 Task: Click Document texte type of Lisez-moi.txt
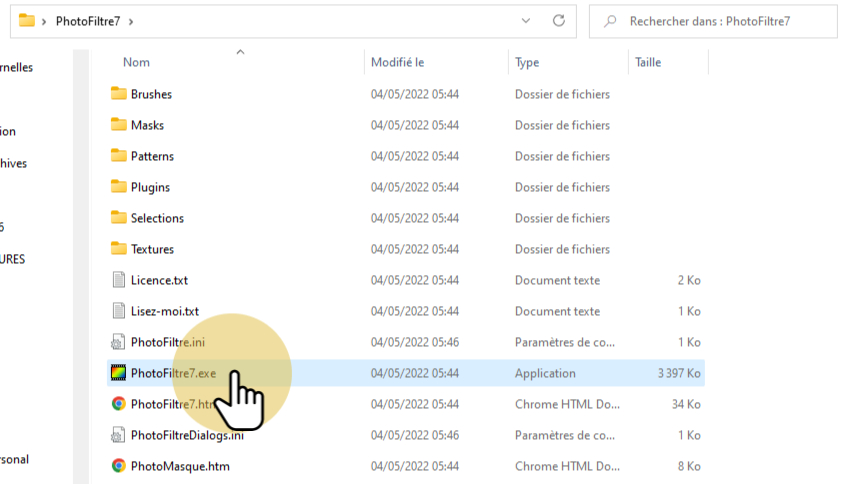557,312
